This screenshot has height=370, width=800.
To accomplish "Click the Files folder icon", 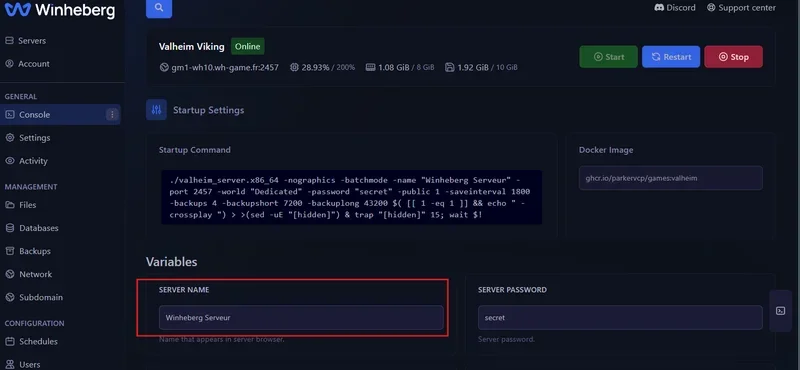I will click(x=9, y=205).
